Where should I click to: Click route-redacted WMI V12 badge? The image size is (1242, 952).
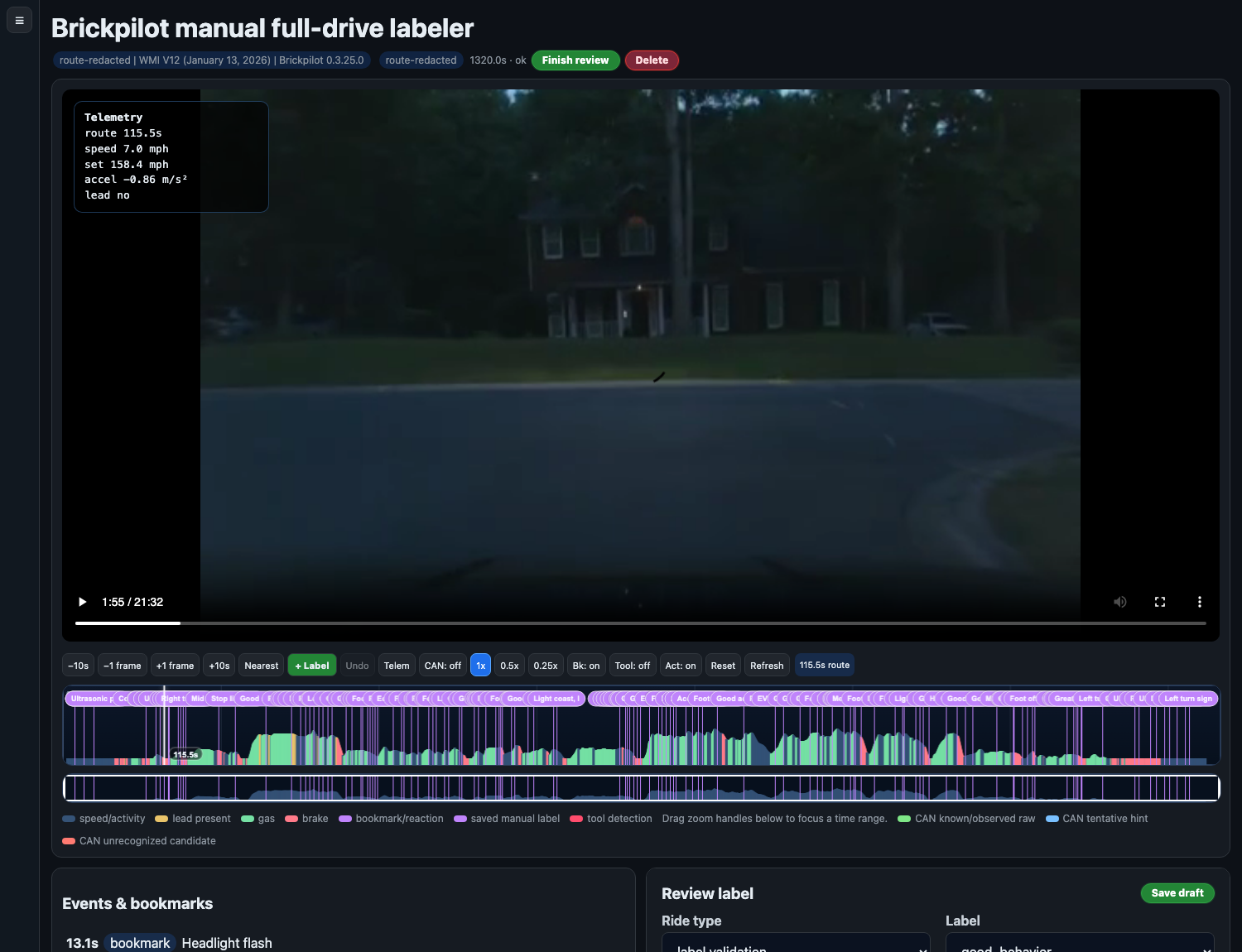coord(212,60)
